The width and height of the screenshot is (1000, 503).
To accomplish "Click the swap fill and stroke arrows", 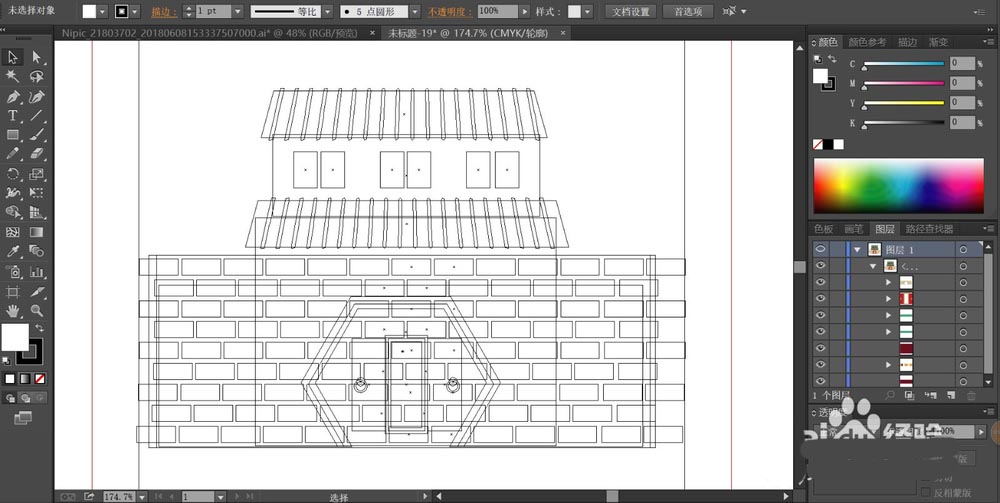I will tap(40, 328).
